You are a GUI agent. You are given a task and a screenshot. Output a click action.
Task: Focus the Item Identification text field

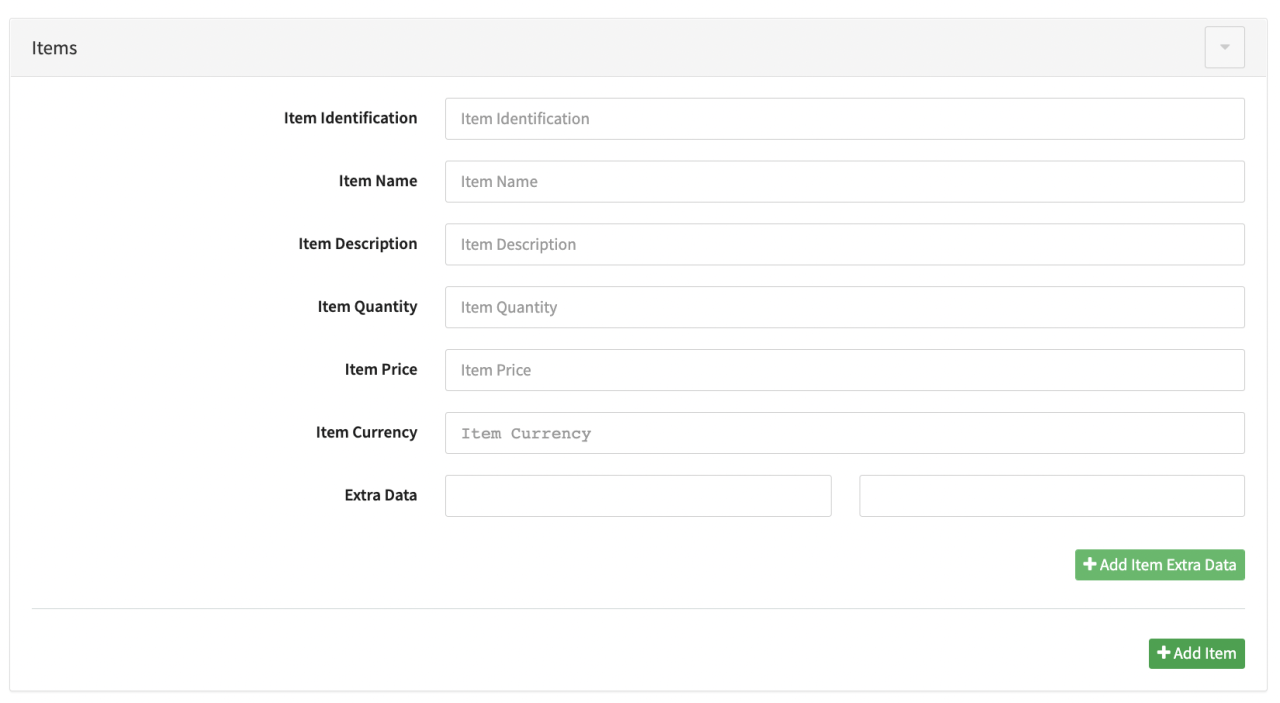[844, 118]
